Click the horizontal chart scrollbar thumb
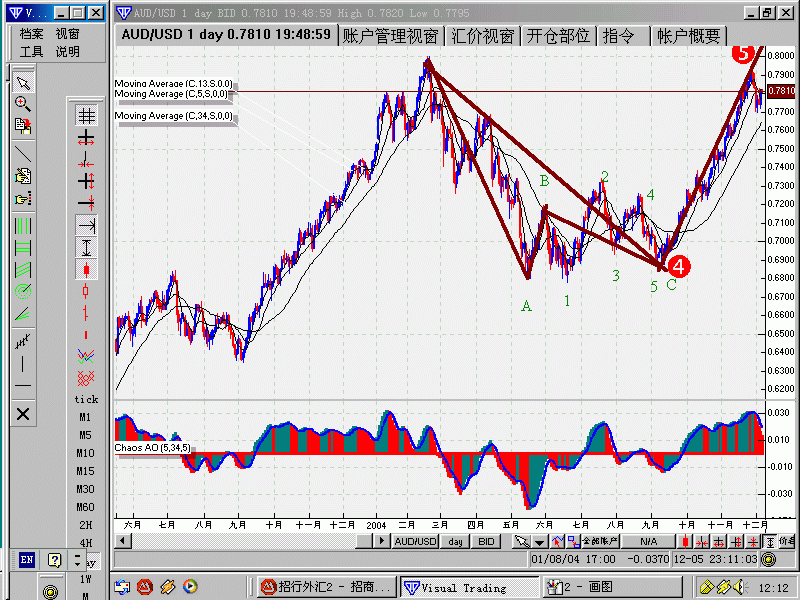This screenshot has height=600, width=800. point(365,541)
